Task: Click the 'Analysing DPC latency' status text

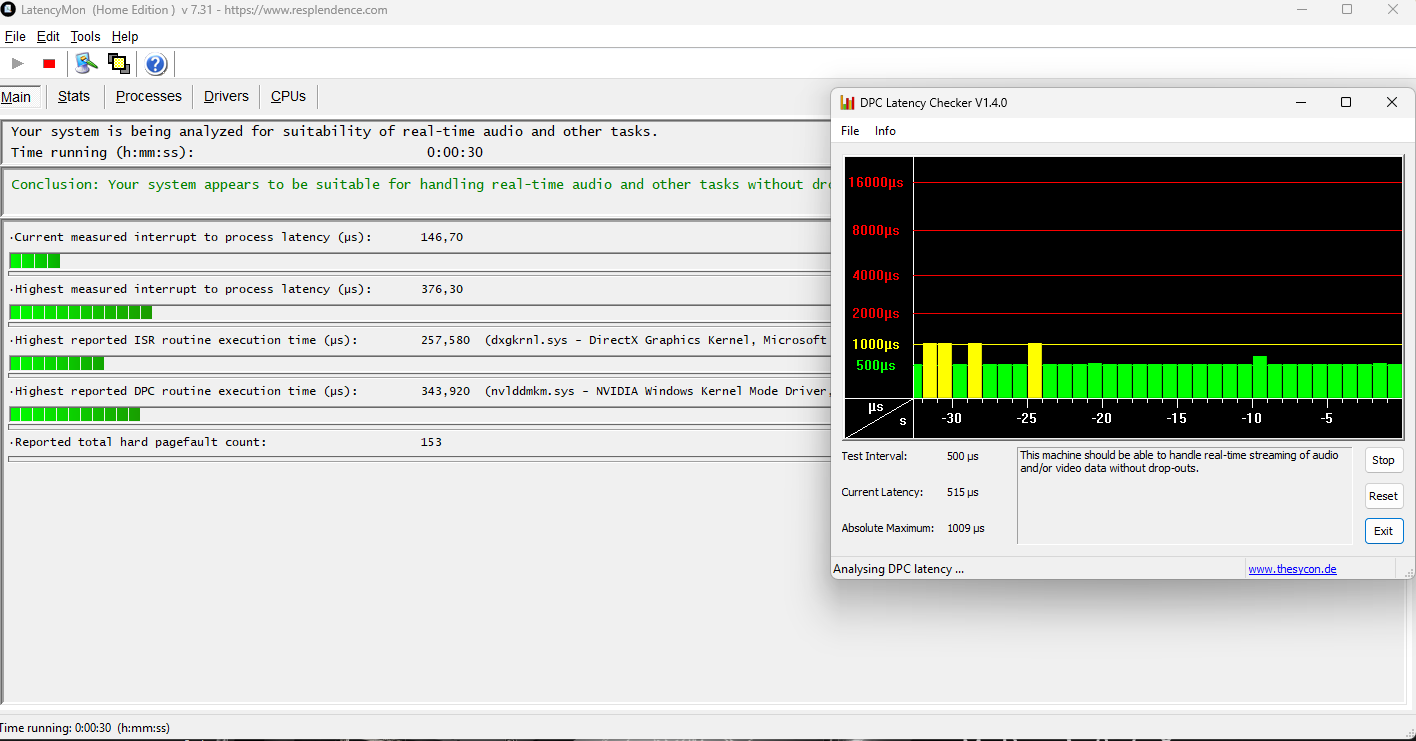Action: click(898, 569)
